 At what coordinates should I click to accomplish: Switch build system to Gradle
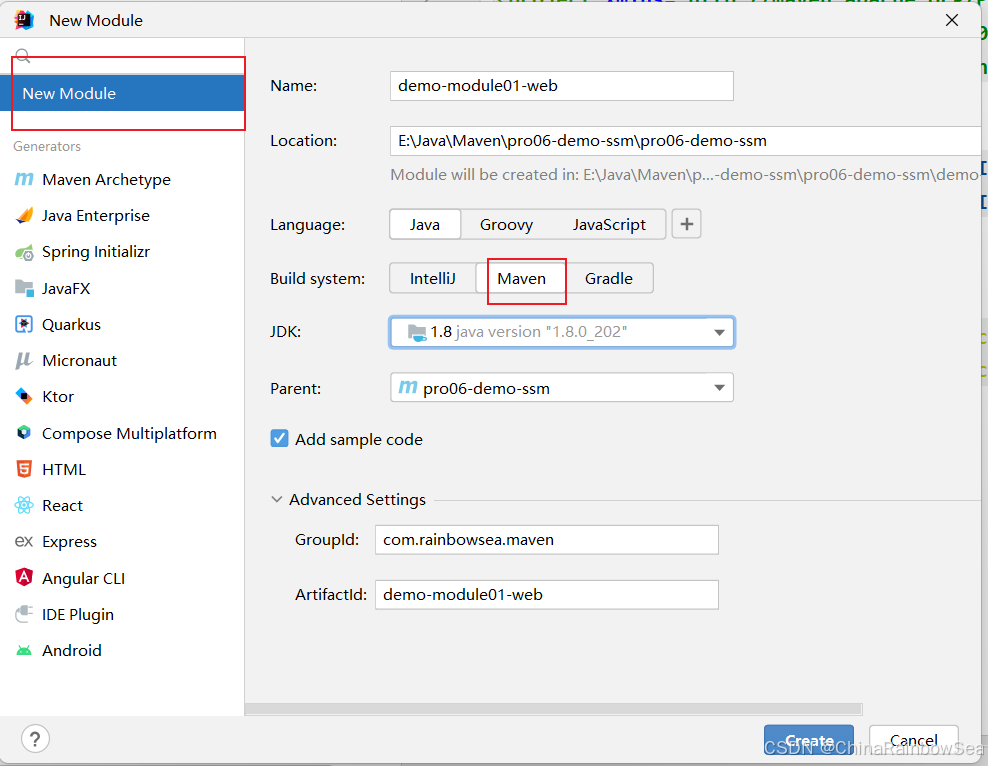tap(609, 278)
